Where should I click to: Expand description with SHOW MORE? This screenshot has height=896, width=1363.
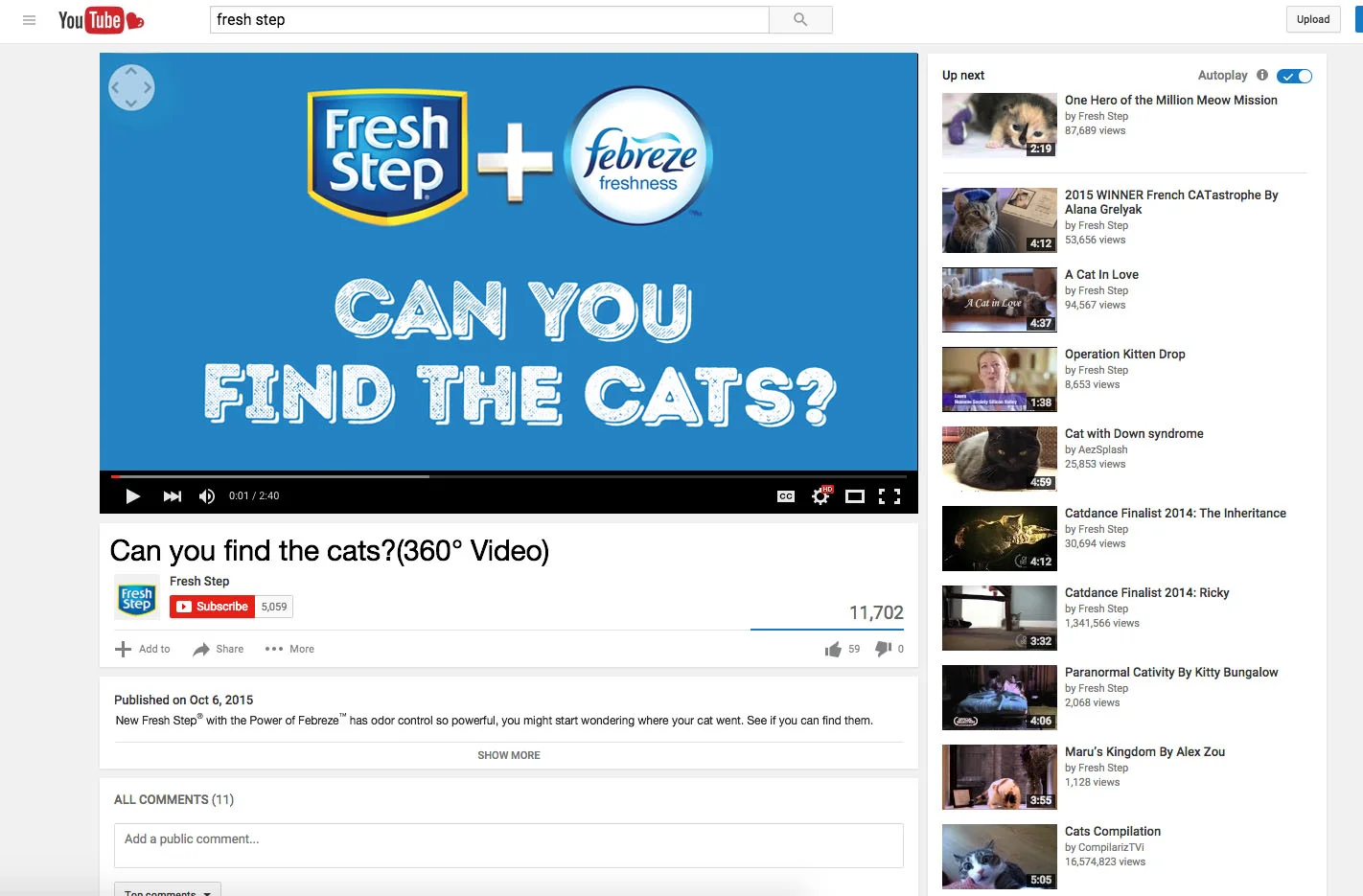509,755
